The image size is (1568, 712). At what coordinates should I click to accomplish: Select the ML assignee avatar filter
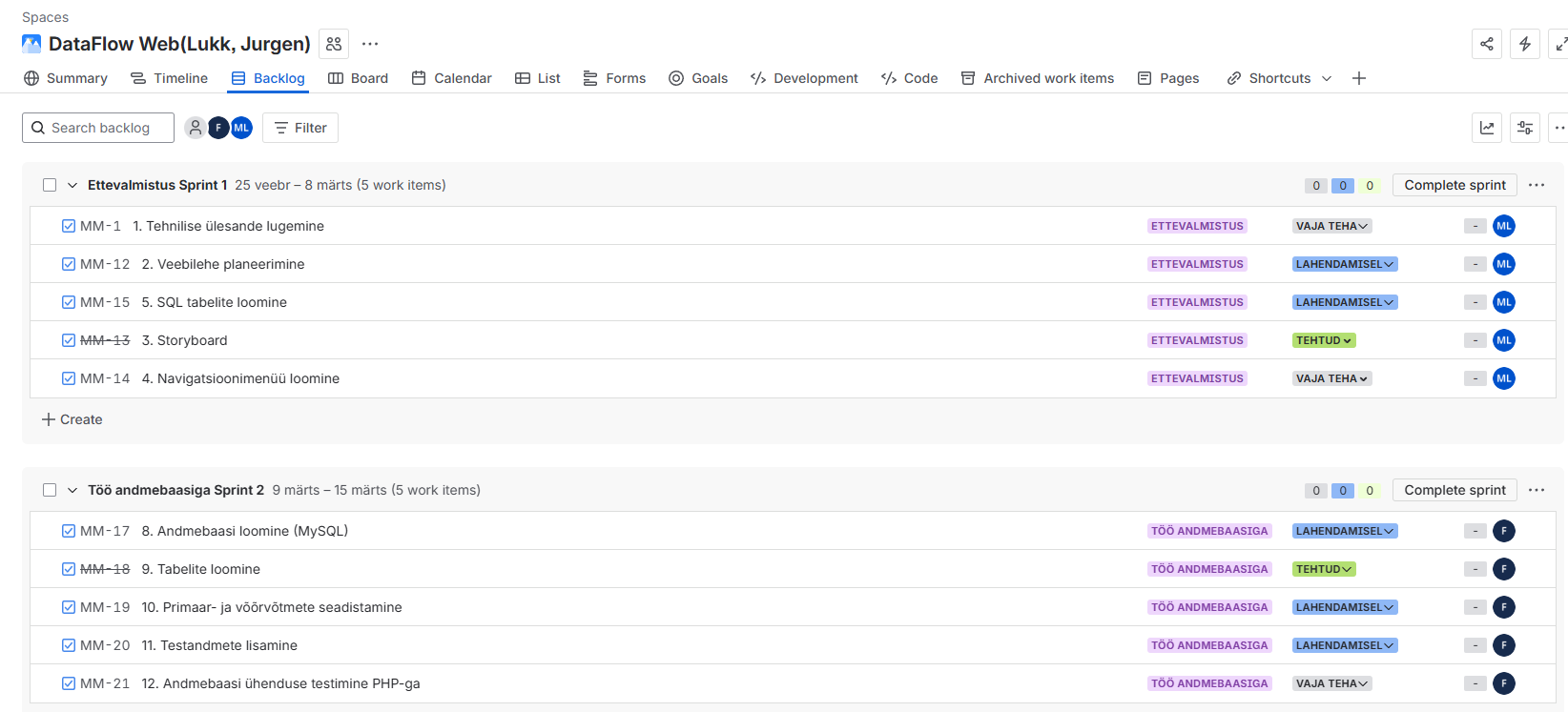click(242, 128)
